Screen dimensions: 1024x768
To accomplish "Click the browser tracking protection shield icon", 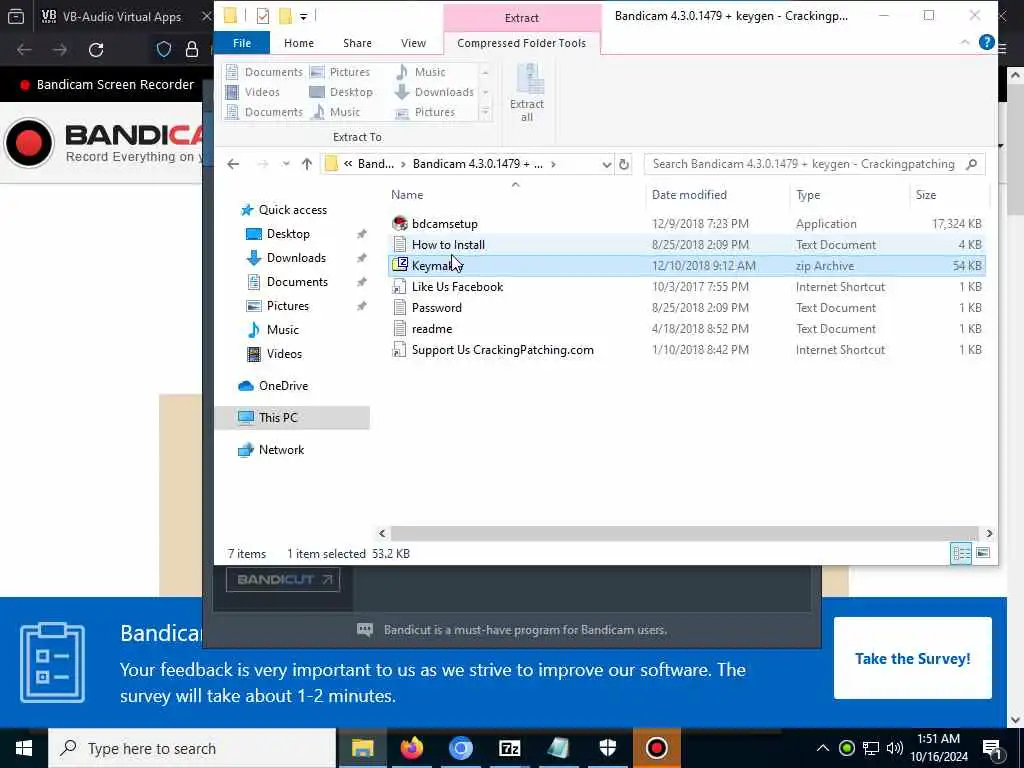I will (x=163, y=50).
